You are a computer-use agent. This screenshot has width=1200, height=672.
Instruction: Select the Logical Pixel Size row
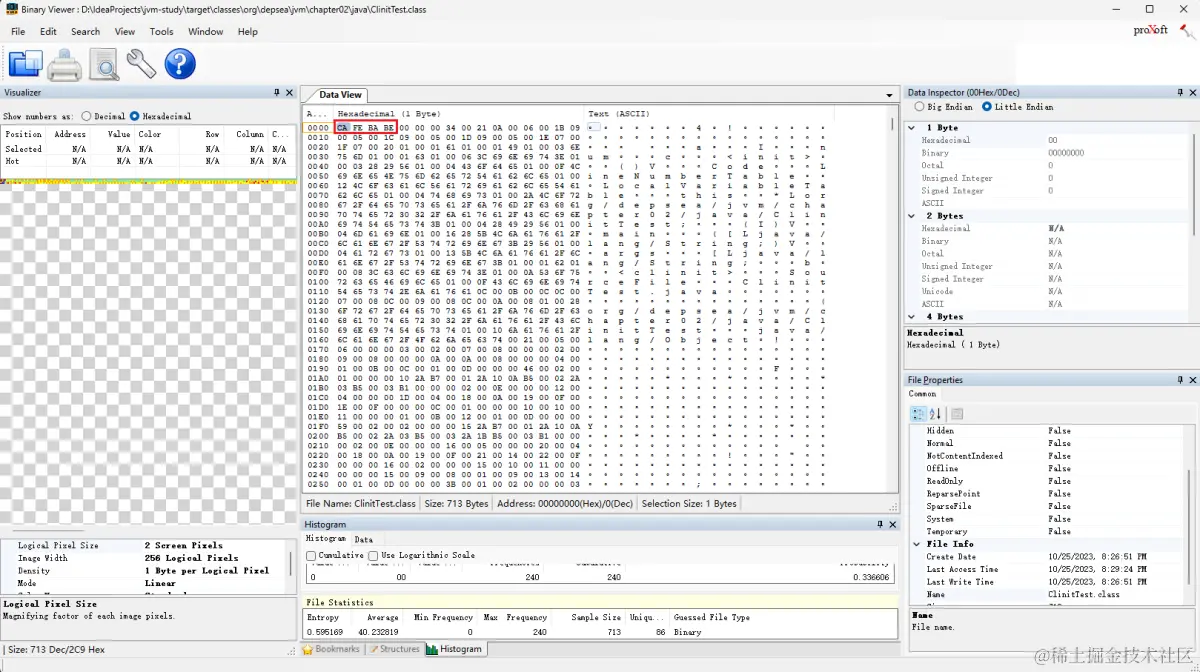click(x=145, y=546)
